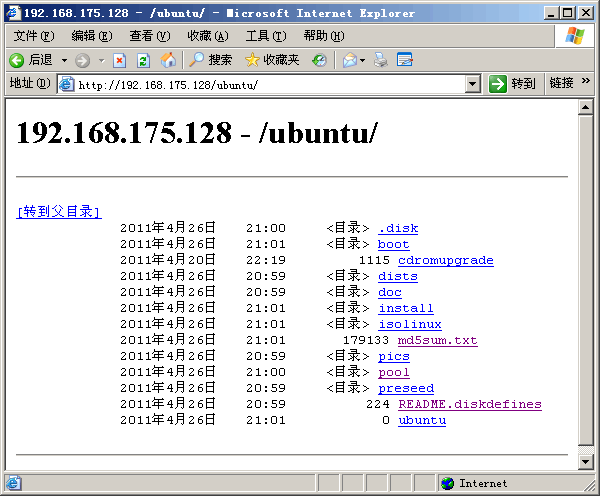Open the install directory link
Image resolution: width=600 pixels, height=496 pixels.
[x=406, y=308]
